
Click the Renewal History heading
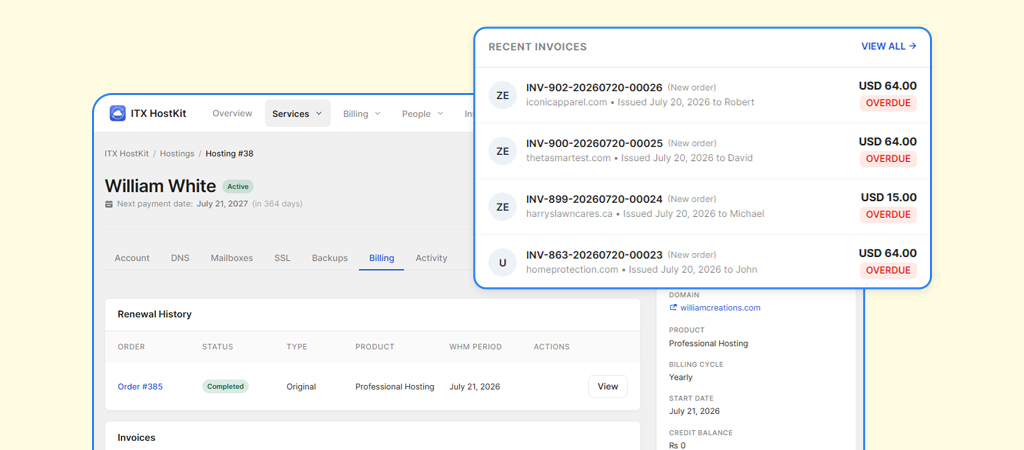point(154,314)
